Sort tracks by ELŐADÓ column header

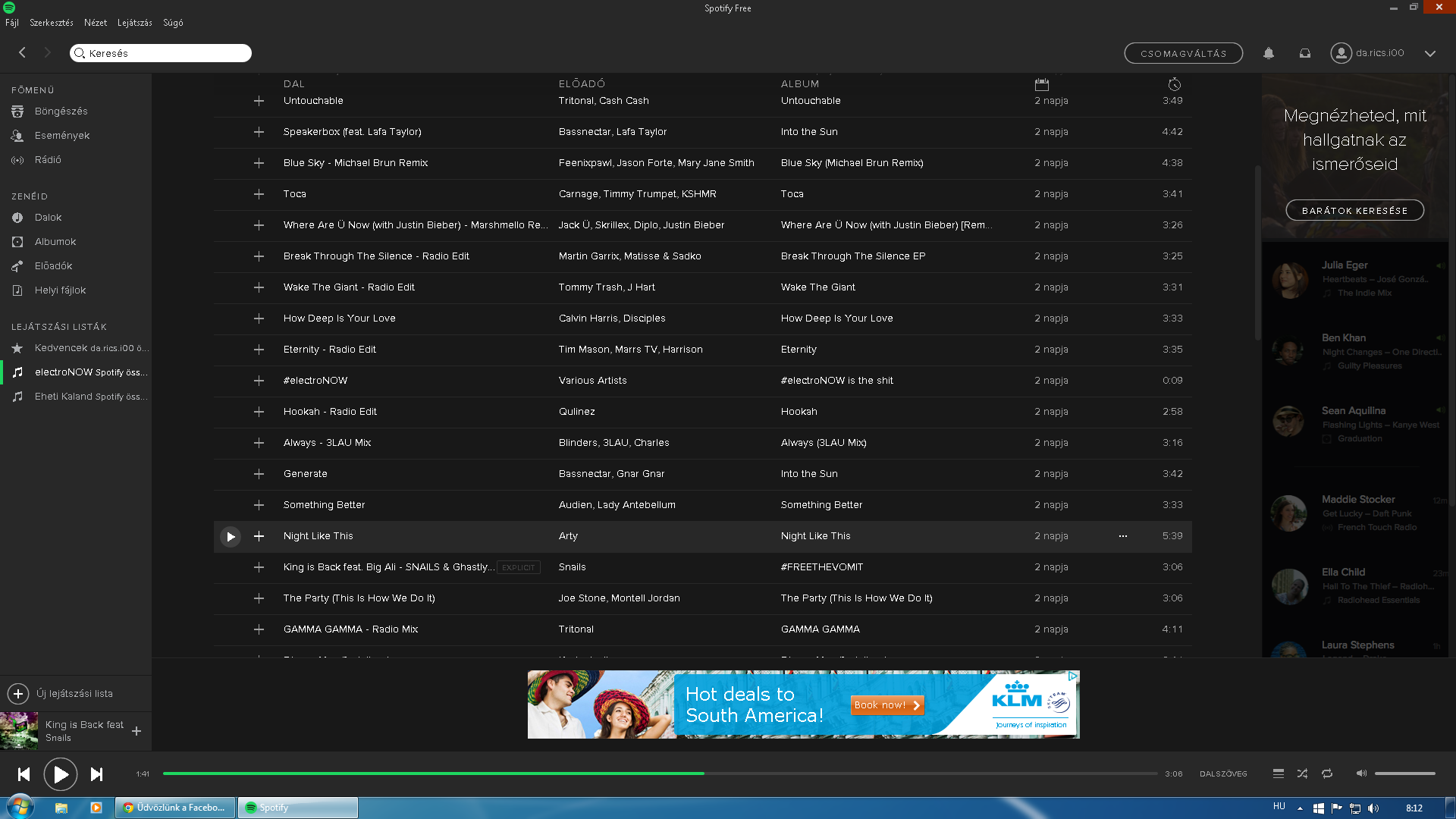pos(582,84)
